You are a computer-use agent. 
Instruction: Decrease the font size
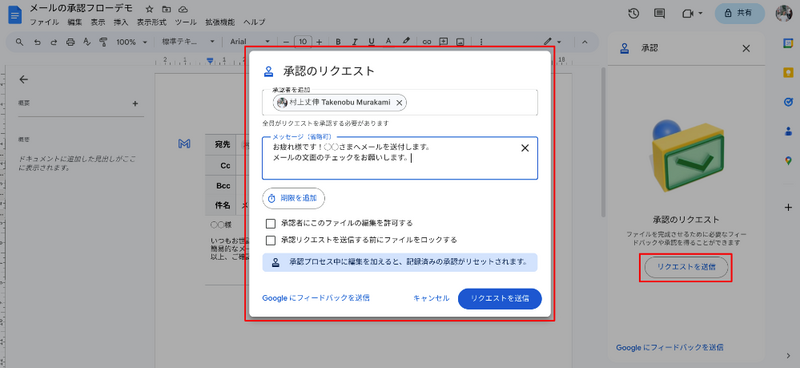click(x=286, y=42)
